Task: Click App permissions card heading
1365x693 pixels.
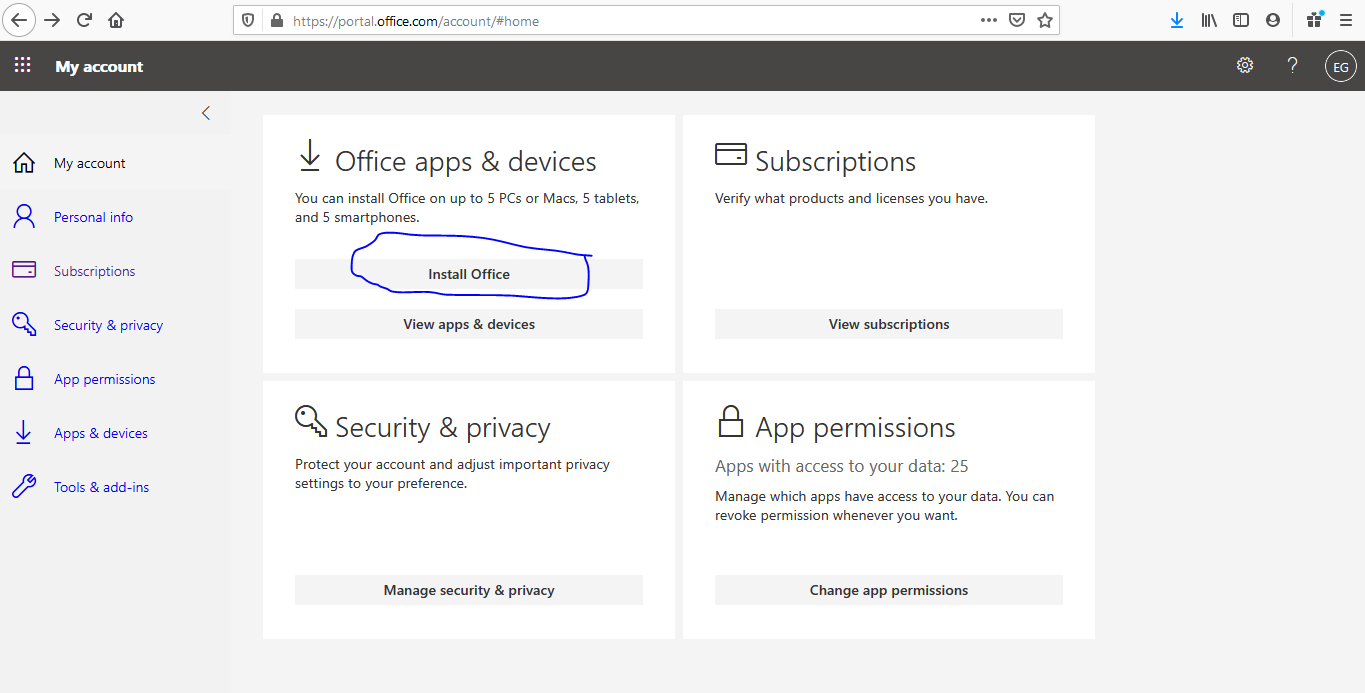Action: [x=856, y=428]
